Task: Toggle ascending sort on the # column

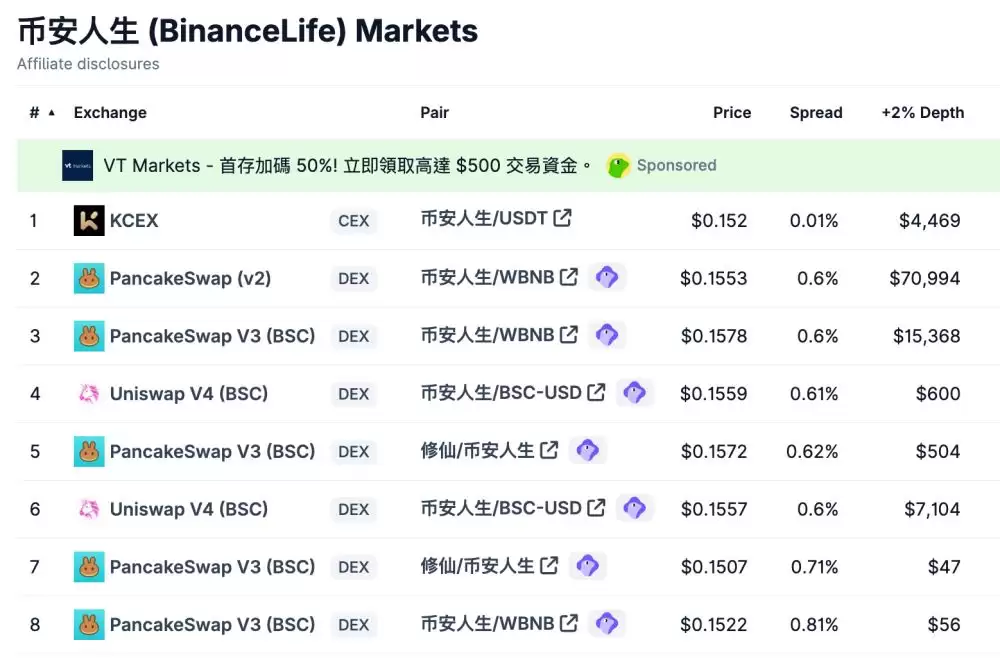Action: (40, 113)
